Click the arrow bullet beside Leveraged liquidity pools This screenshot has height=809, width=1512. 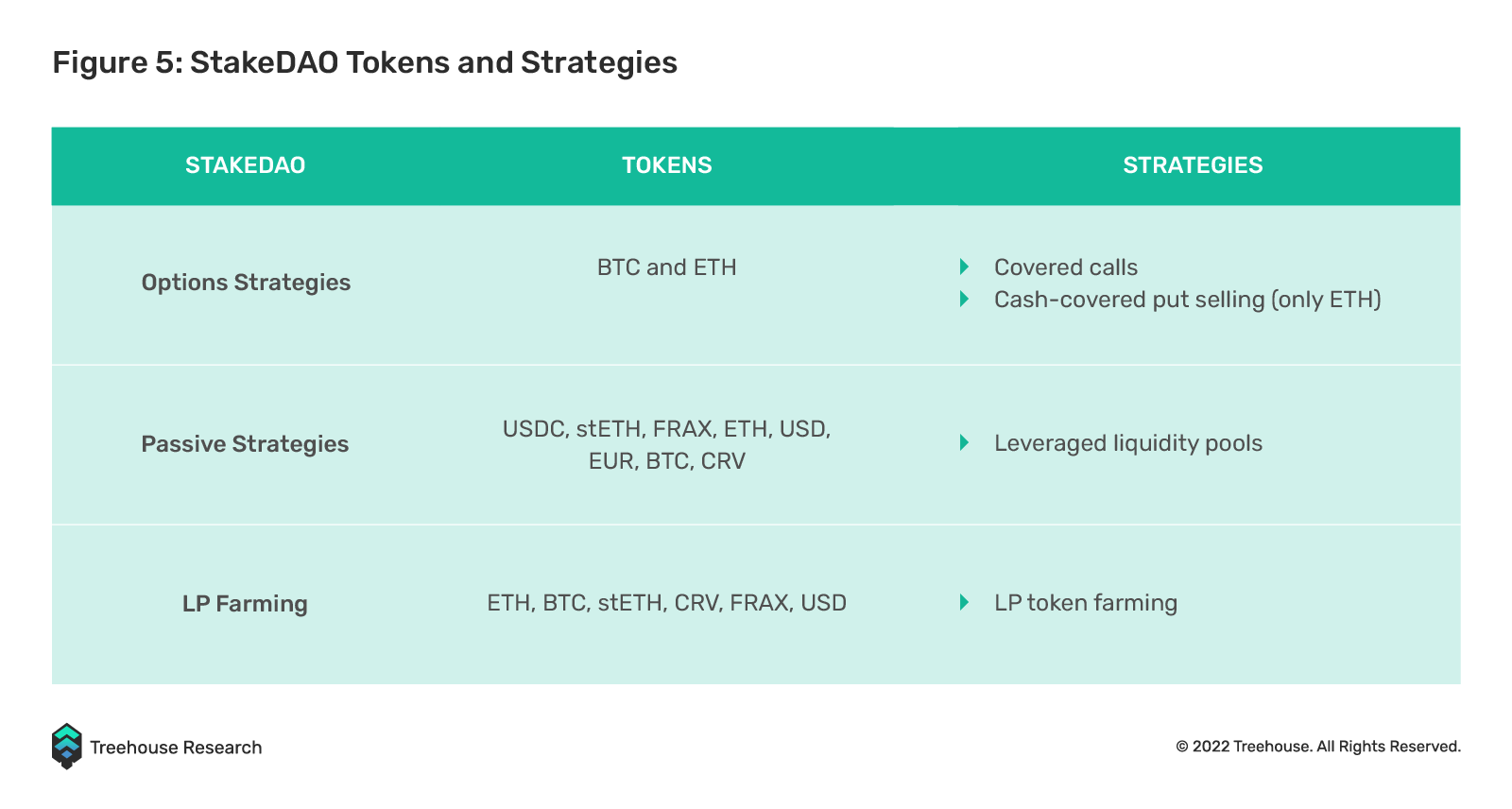pos(964,442)
